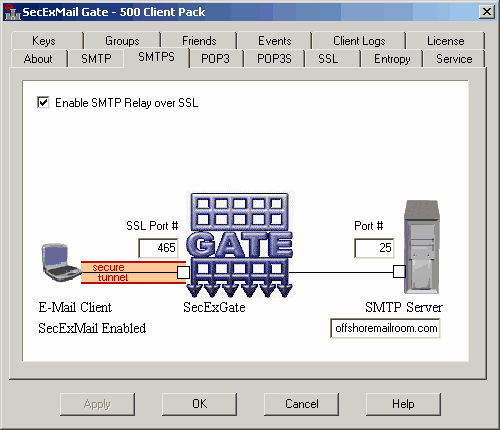
Task: Open the License tab
Action: click(445, 41)
